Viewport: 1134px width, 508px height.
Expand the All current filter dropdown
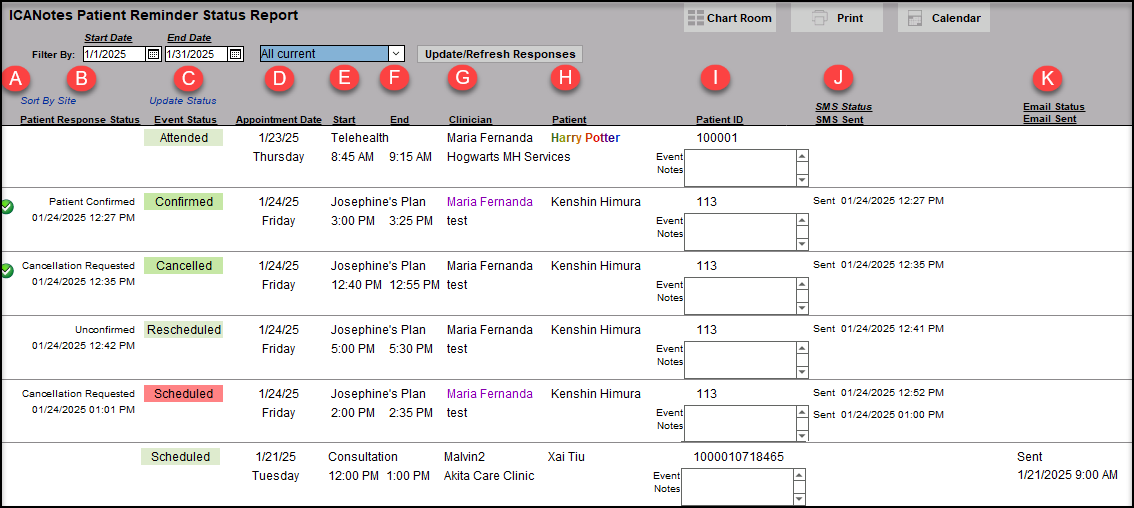point(395,54)
